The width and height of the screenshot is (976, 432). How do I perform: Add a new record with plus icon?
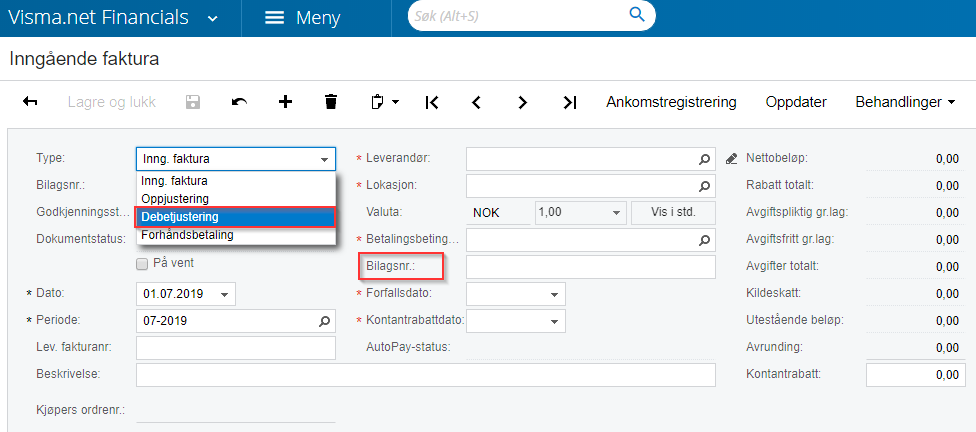(285, 102)
